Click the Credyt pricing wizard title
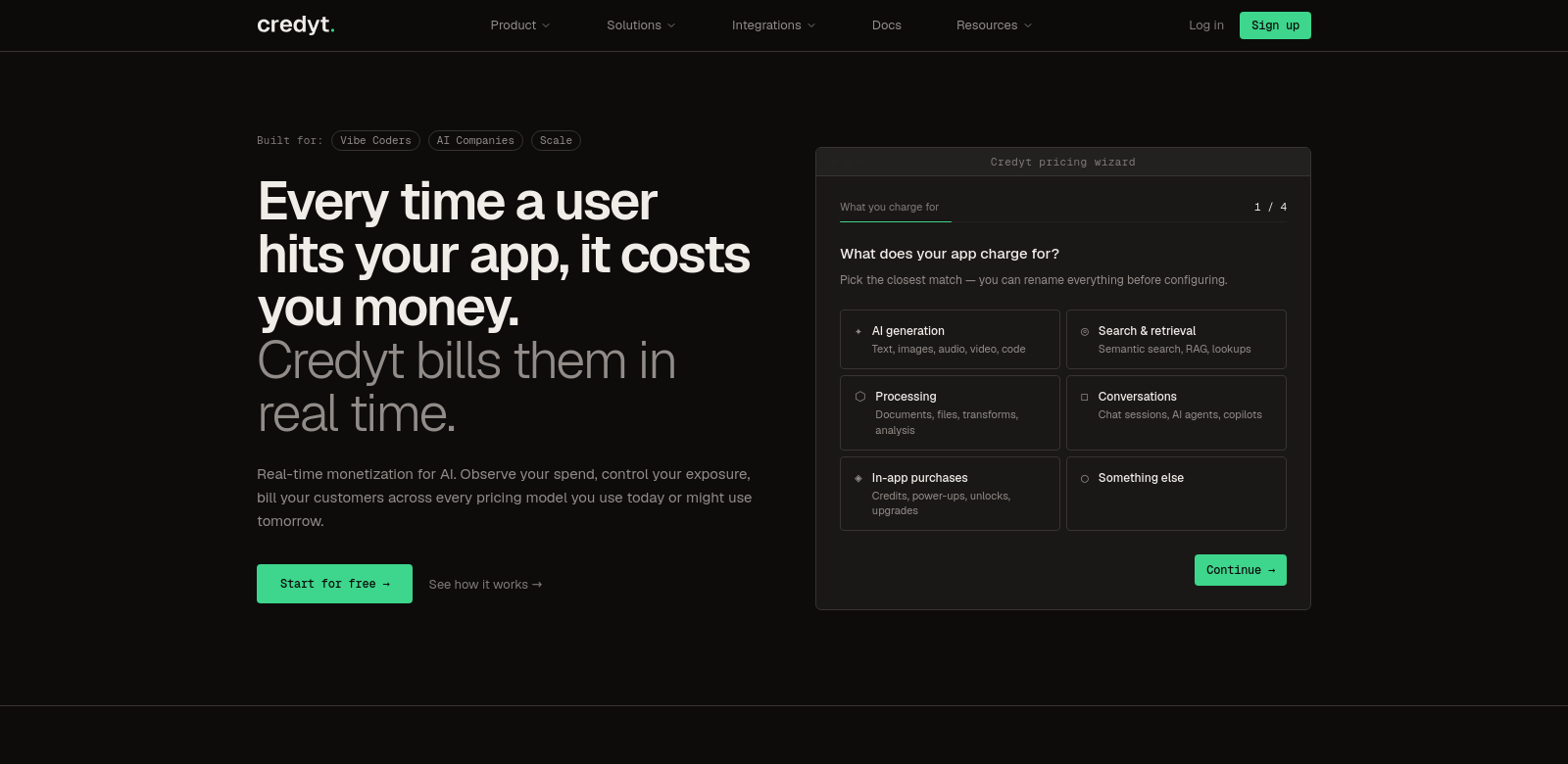This screenshot has height=764, width=1568. coord(1062,163)
